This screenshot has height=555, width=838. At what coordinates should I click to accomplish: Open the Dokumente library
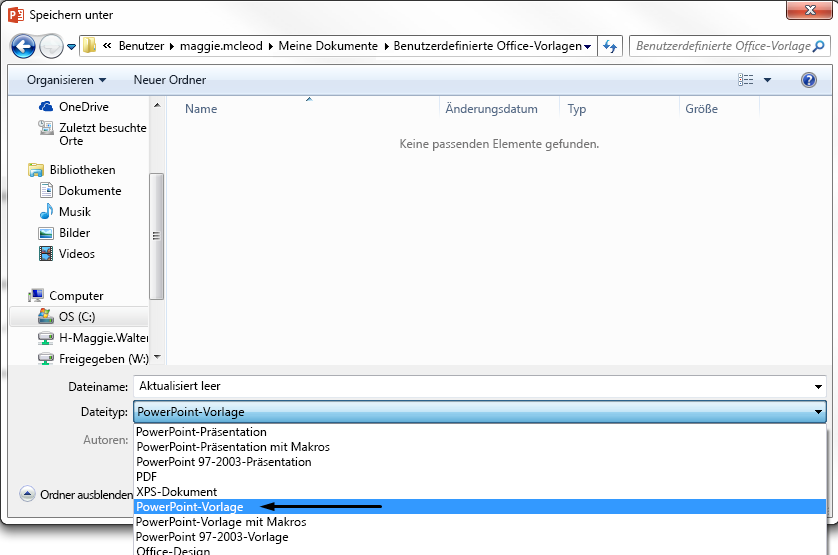tap(80, 190)
